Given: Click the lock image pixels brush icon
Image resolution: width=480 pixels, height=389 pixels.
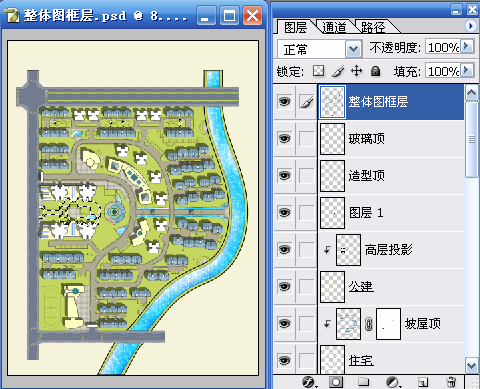Looking at the screenshot, I should pyautogui.click(x=338, y=71).
